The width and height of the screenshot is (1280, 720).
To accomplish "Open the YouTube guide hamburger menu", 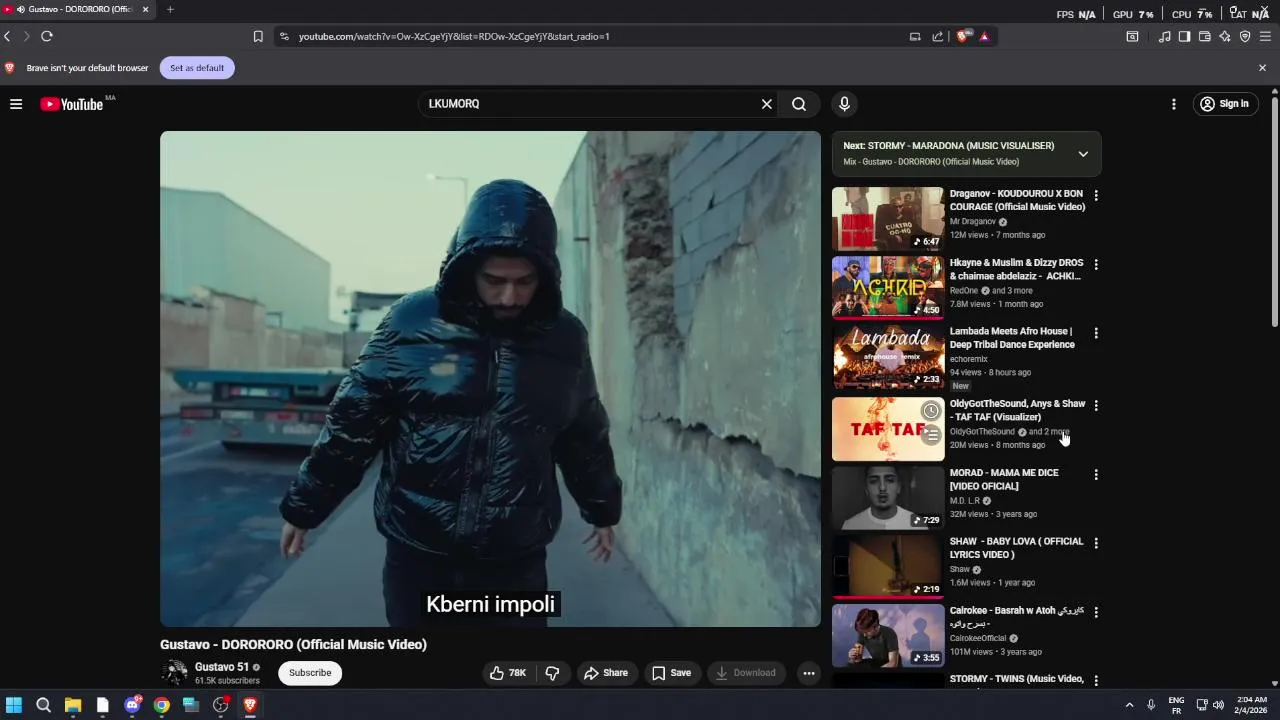I will (16, 104).
